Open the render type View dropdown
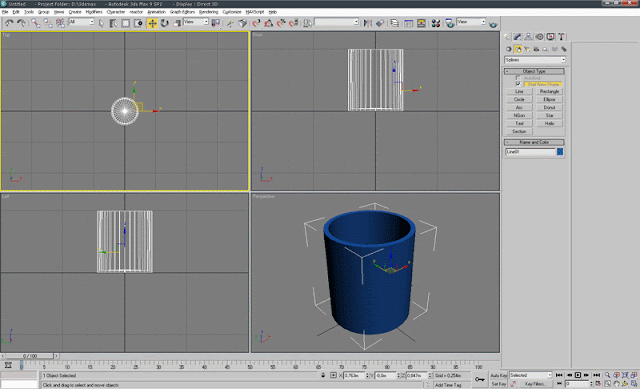Viewport: 640px width, 389px height. [x=471, y=22]
